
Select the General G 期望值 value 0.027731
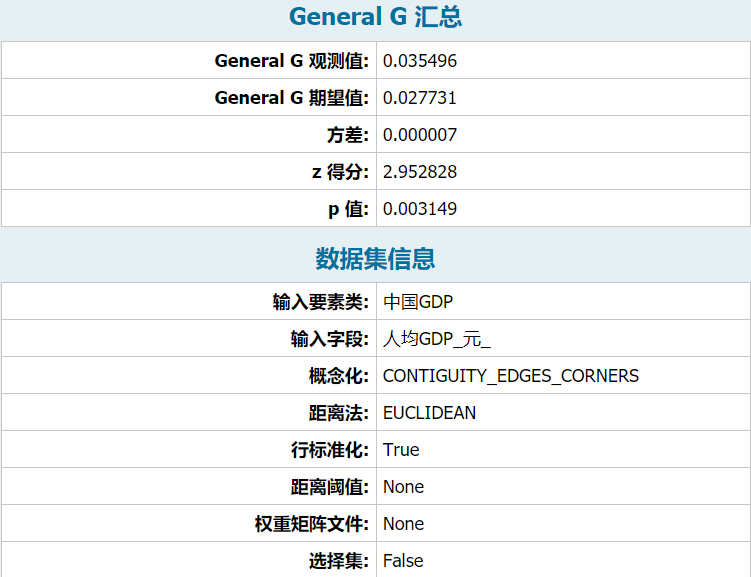point(420,98)
